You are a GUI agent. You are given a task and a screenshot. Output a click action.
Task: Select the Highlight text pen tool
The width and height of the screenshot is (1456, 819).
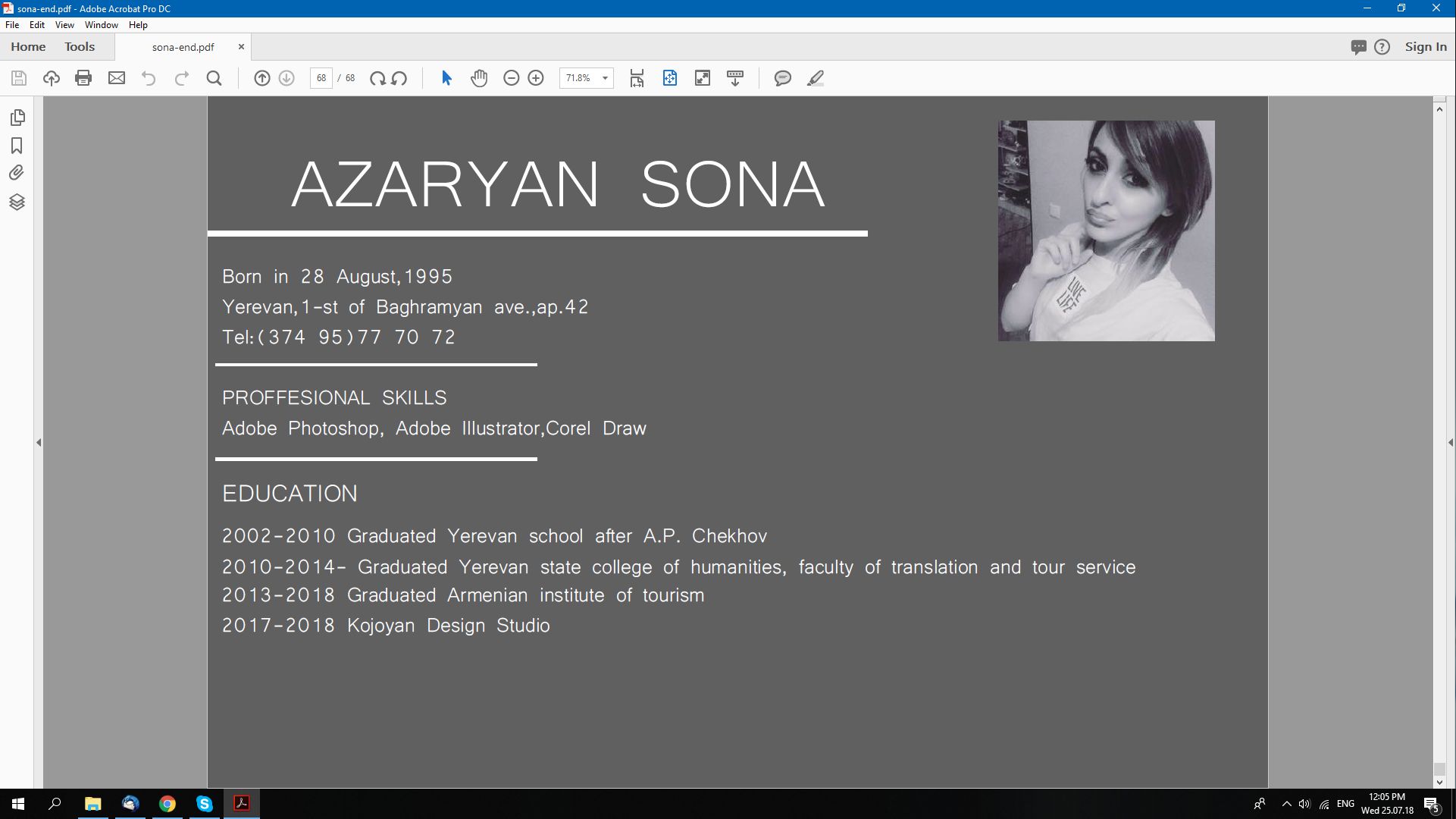click(x=816, y=78)
